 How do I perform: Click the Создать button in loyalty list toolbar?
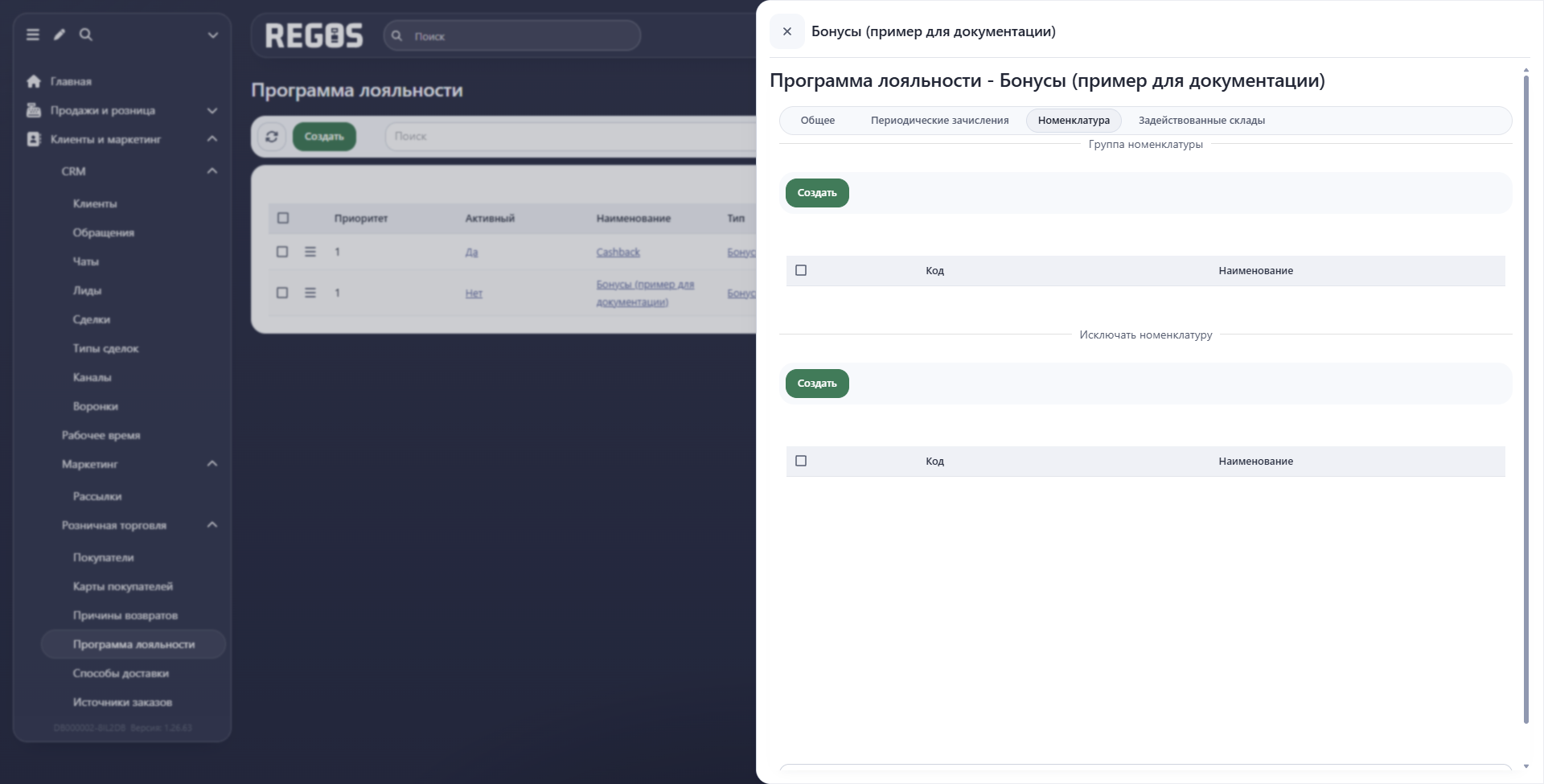pos(324,137)
